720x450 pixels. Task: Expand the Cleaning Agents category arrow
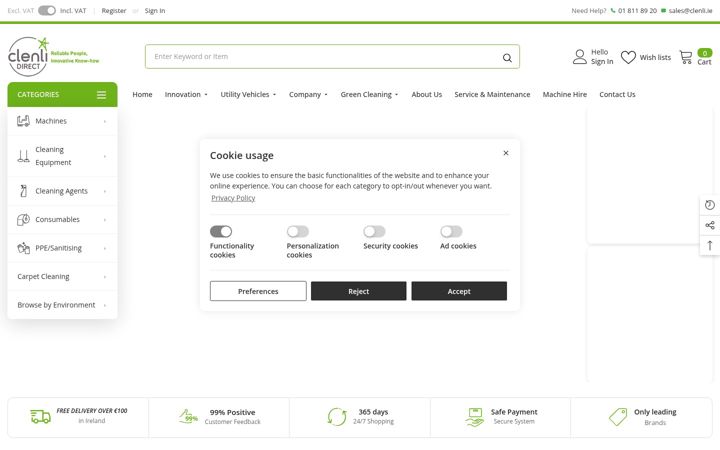[105, 191]
